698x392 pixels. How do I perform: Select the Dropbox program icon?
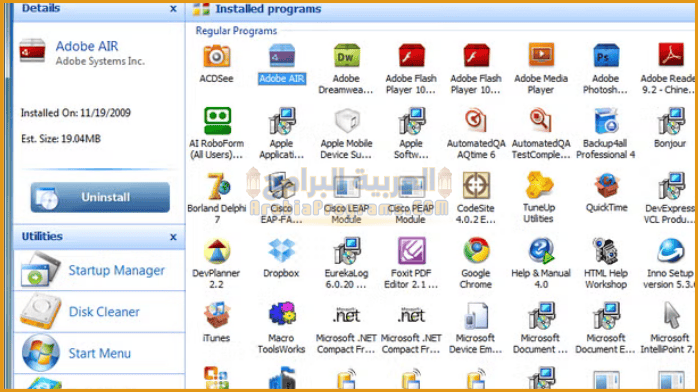[x=281, y=251]
